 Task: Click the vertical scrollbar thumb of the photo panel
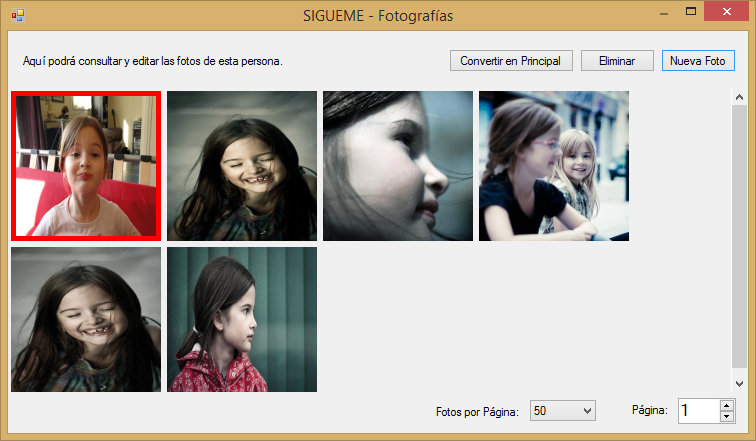[x=739, y=236]
